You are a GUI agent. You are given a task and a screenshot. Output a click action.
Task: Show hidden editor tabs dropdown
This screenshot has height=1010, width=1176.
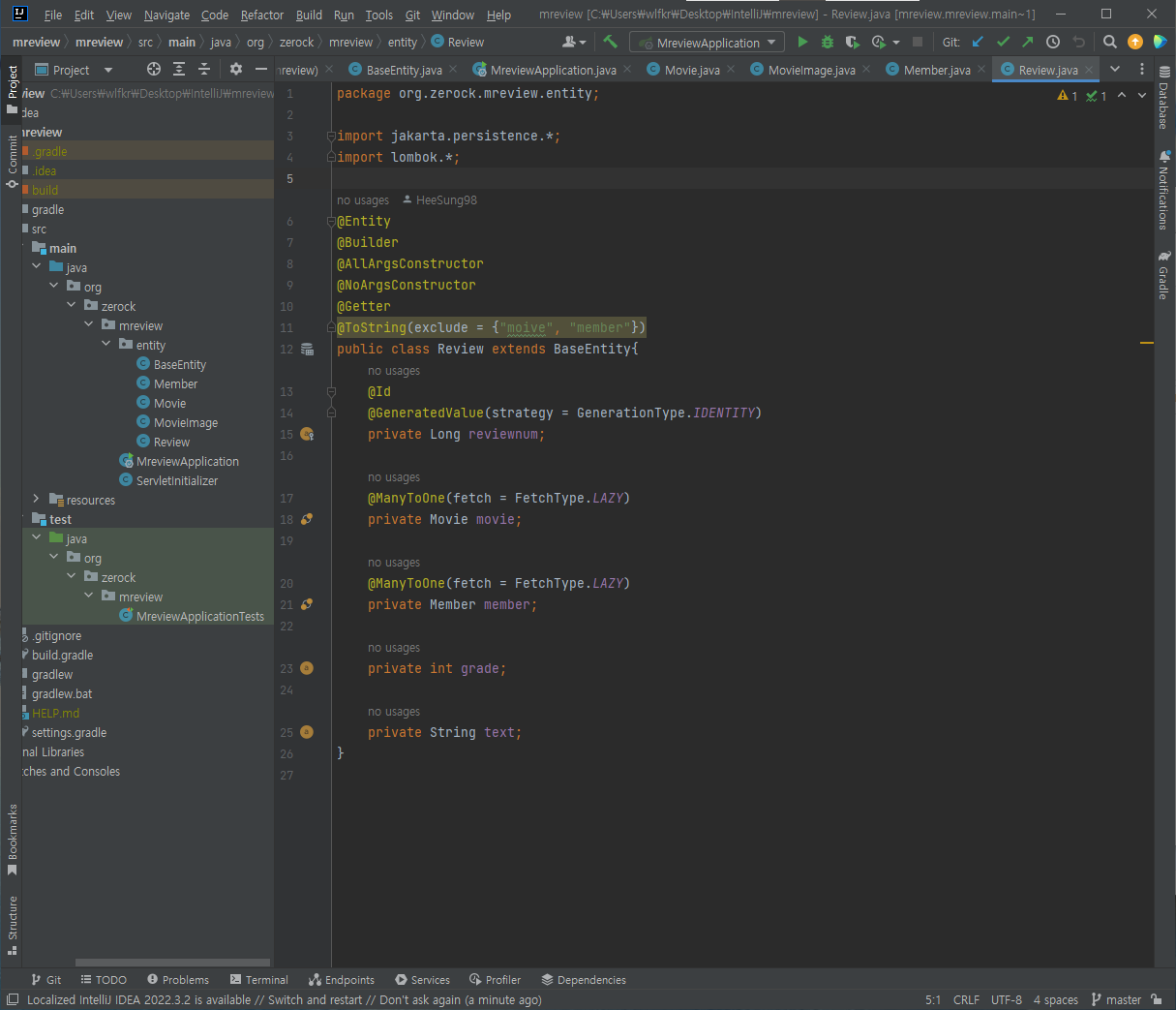click(x=1115, y=69)
